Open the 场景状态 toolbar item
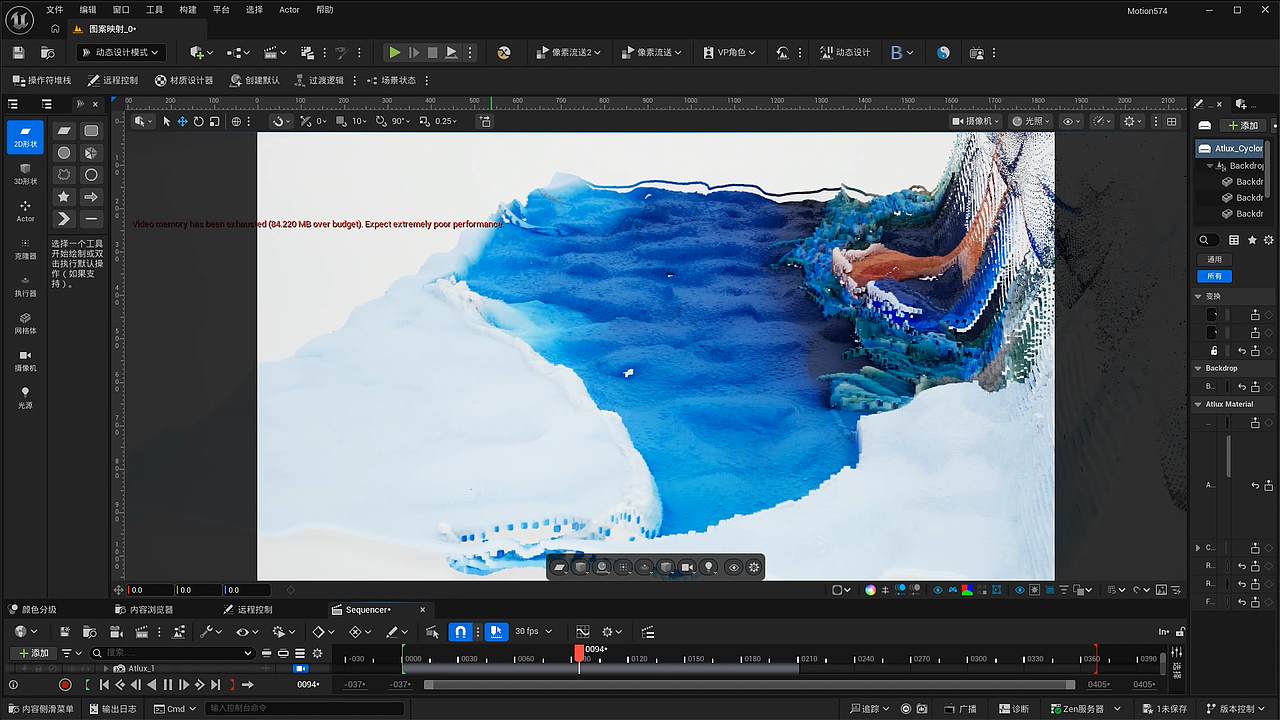1280x720 pixels. [391, 80]
